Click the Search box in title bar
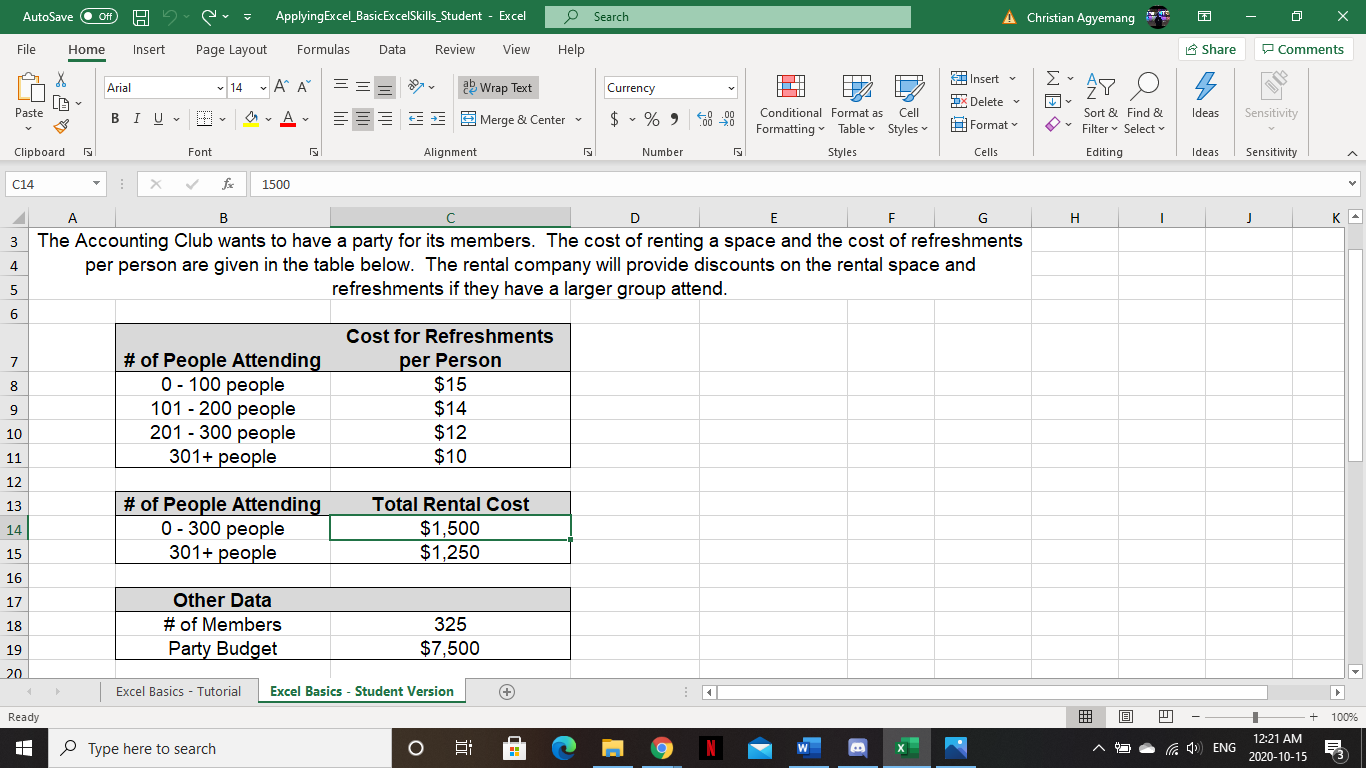Screen dimensions: 1366x768 [729, 17]
